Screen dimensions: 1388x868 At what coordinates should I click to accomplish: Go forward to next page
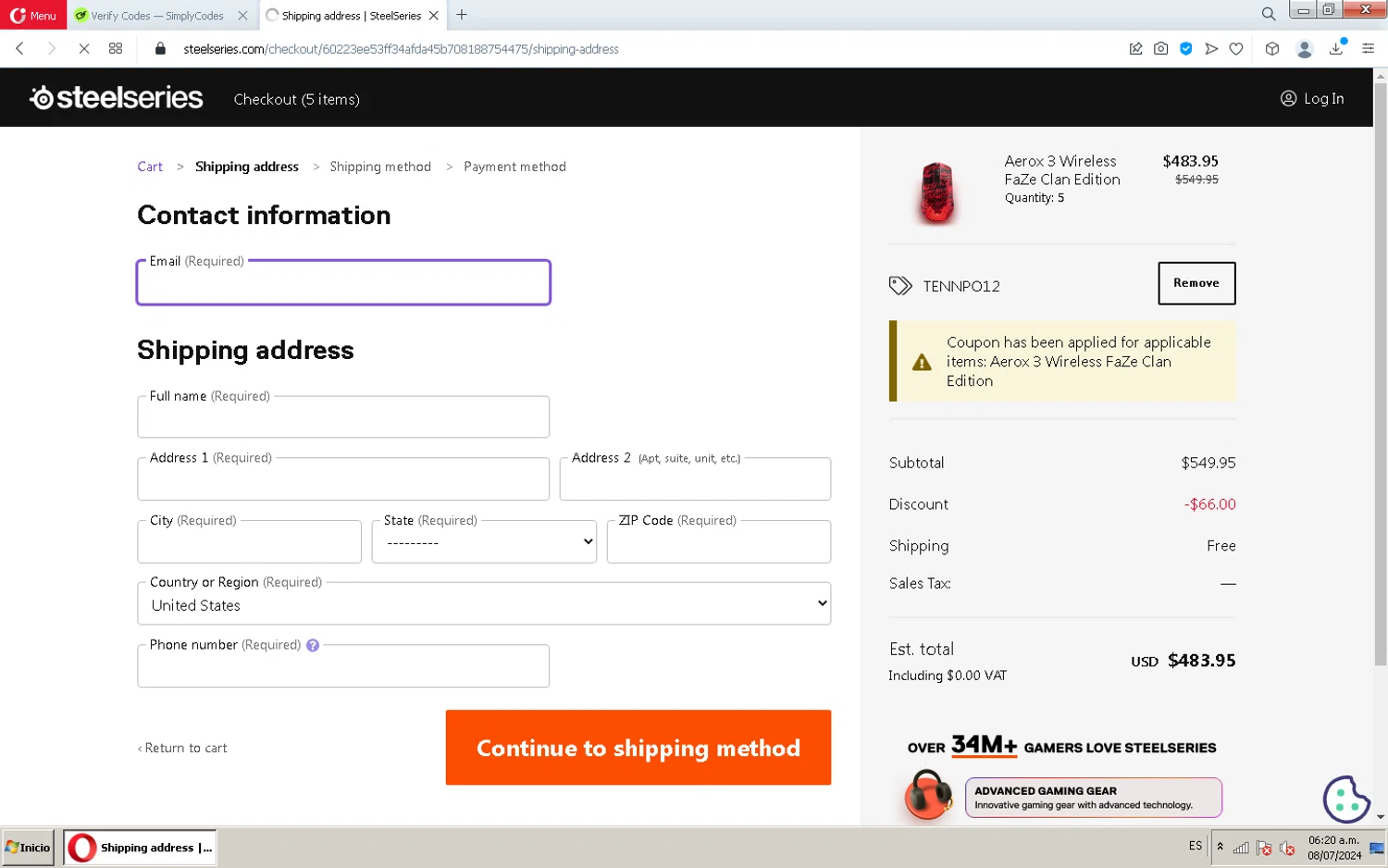pos(52,49)
